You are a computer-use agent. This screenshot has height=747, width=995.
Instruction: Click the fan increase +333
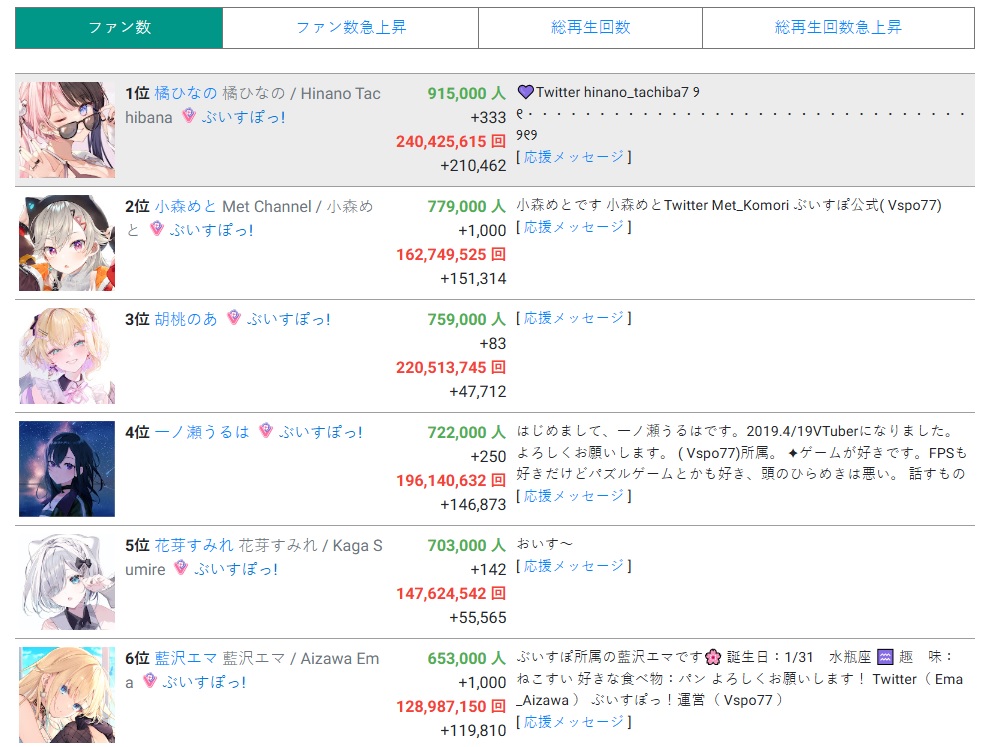tap(488, 117)
